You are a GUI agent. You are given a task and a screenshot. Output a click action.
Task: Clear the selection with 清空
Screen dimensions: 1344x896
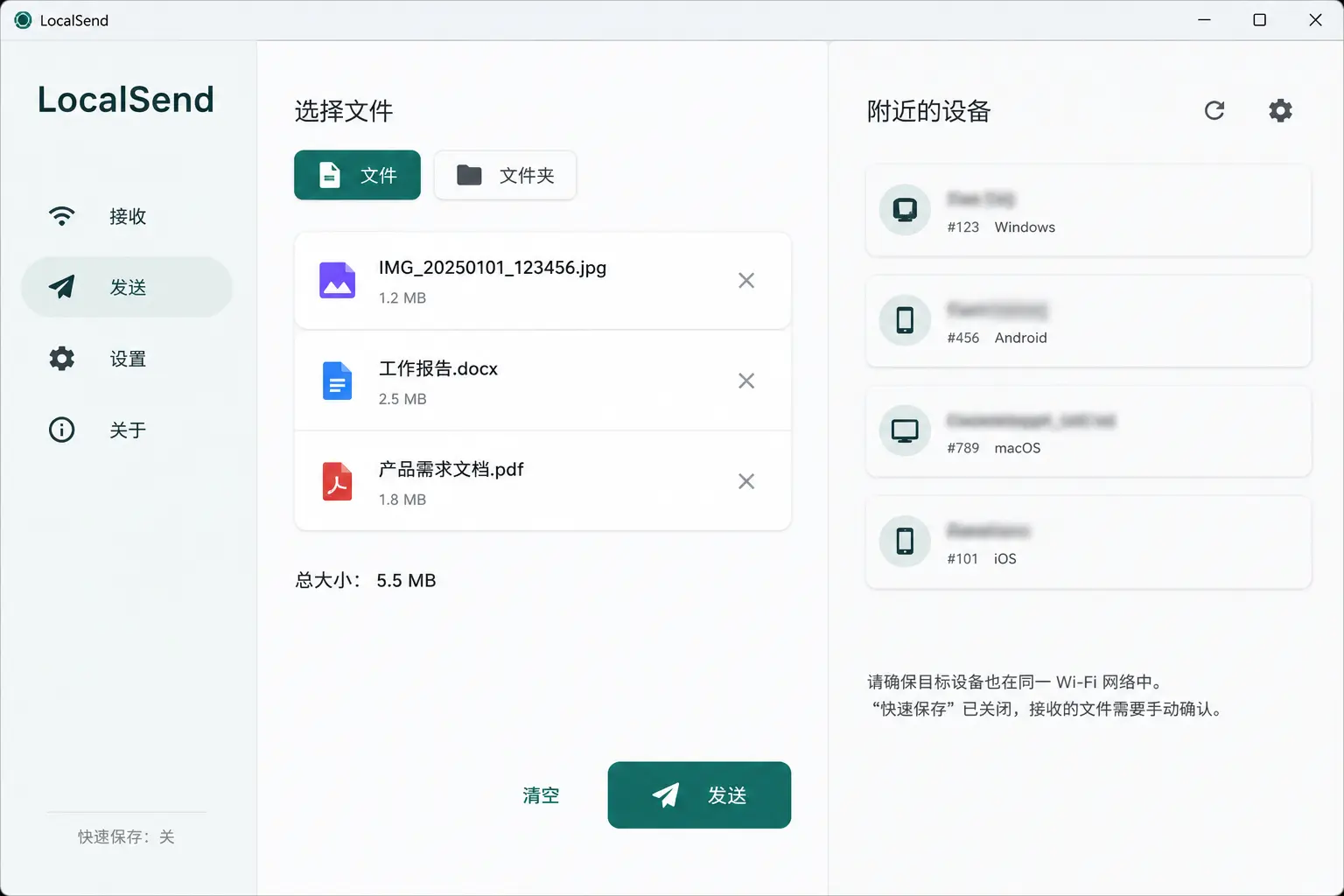point(541,795)
